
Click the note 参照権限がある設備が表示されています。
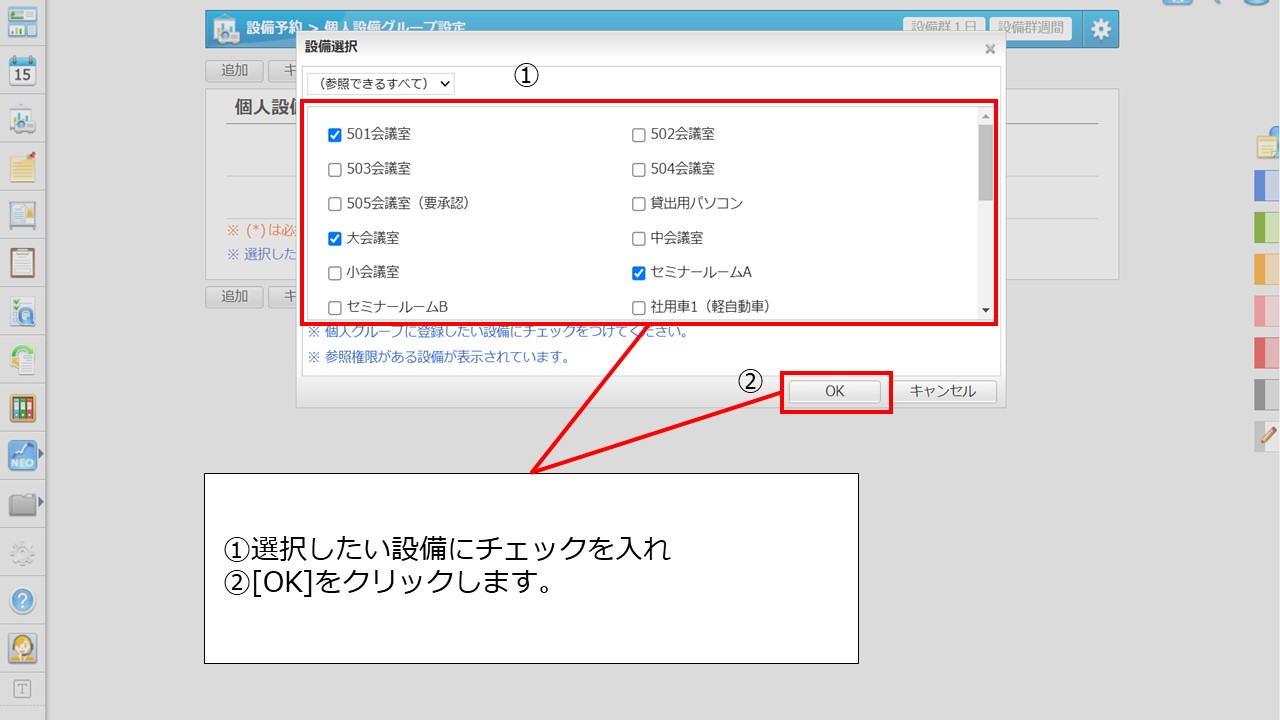pyautogui.click(x=439, y=357)
